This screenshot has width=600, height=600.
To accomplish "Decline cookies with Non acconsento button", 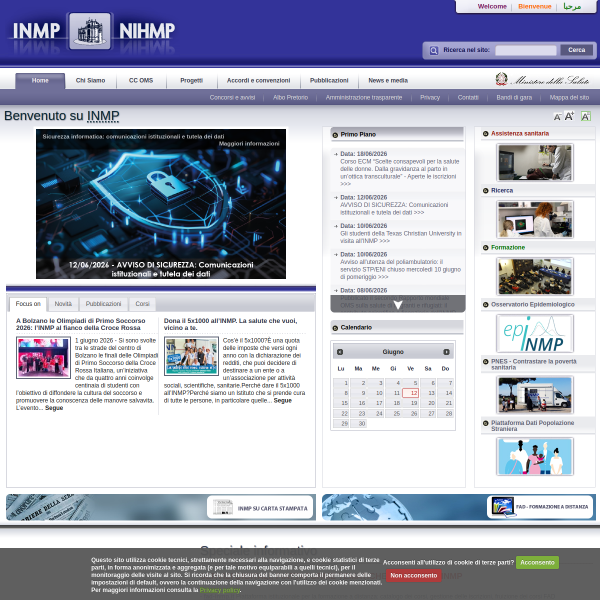I will tap(414, 576).
